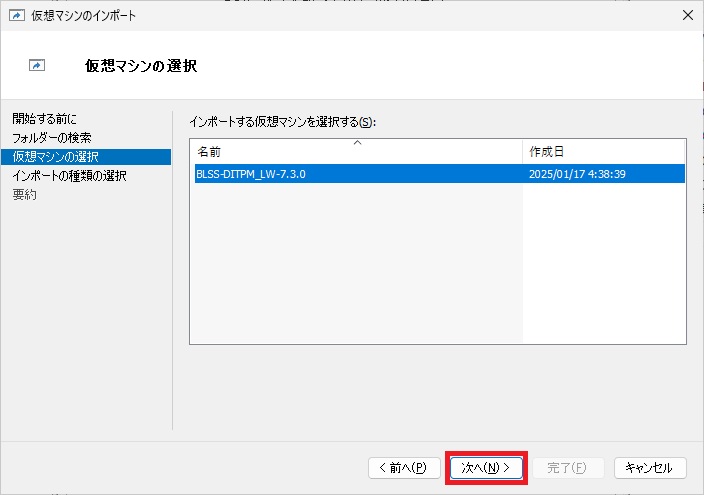This screenshot has height=495, width=704.
Task: Select the 仮想マシンの選択 wizard step
Action: point(86,157)
